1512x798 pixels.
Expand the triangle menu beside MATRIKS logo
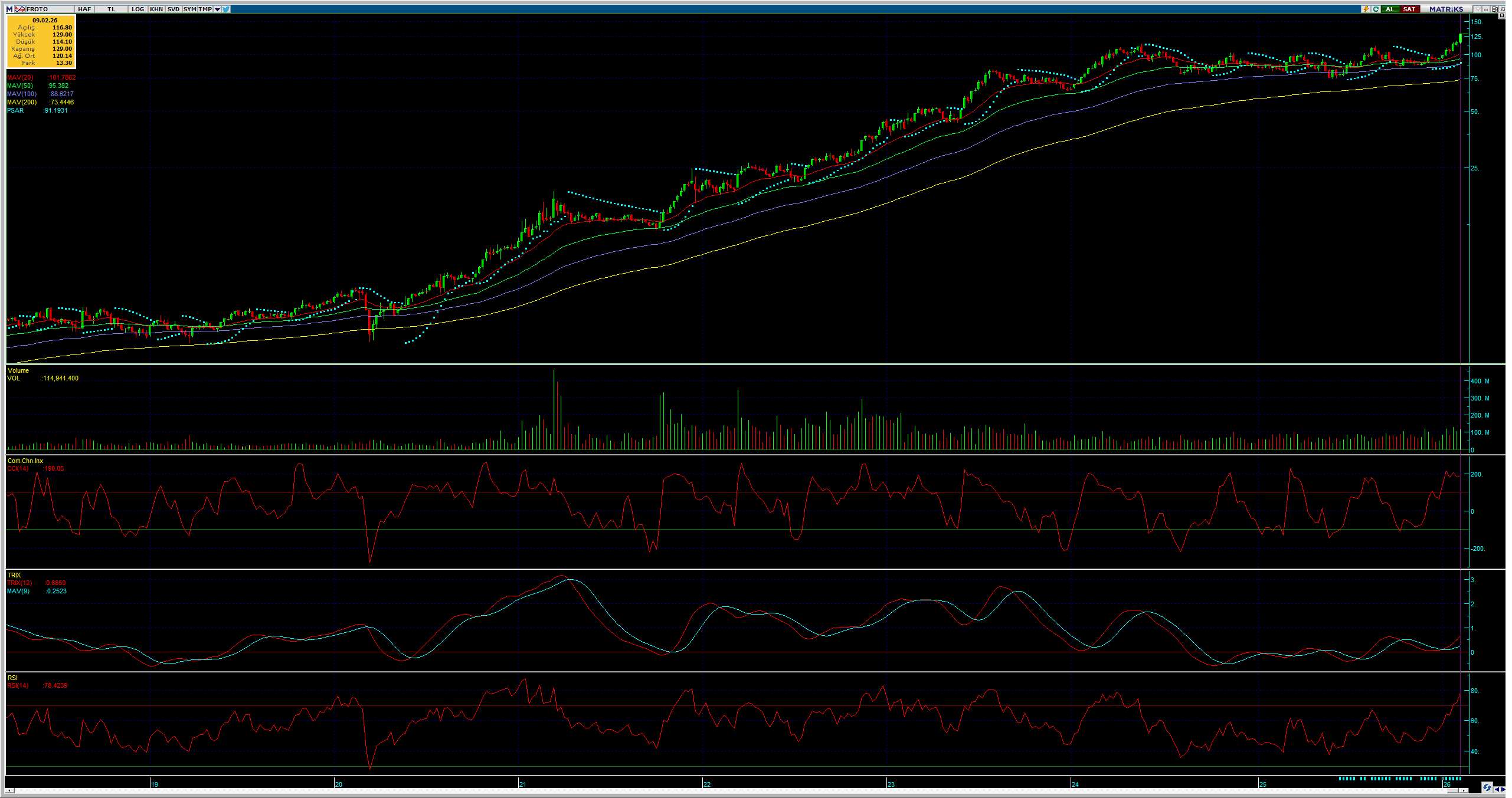pyautogui.click(x=1478, y=9)
